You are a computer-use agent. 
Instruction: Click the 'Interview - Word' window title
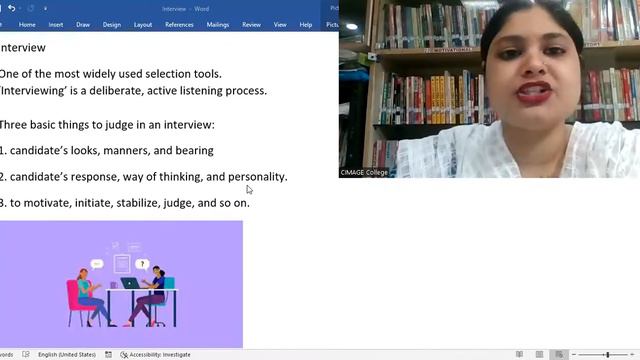pos(185,9)
